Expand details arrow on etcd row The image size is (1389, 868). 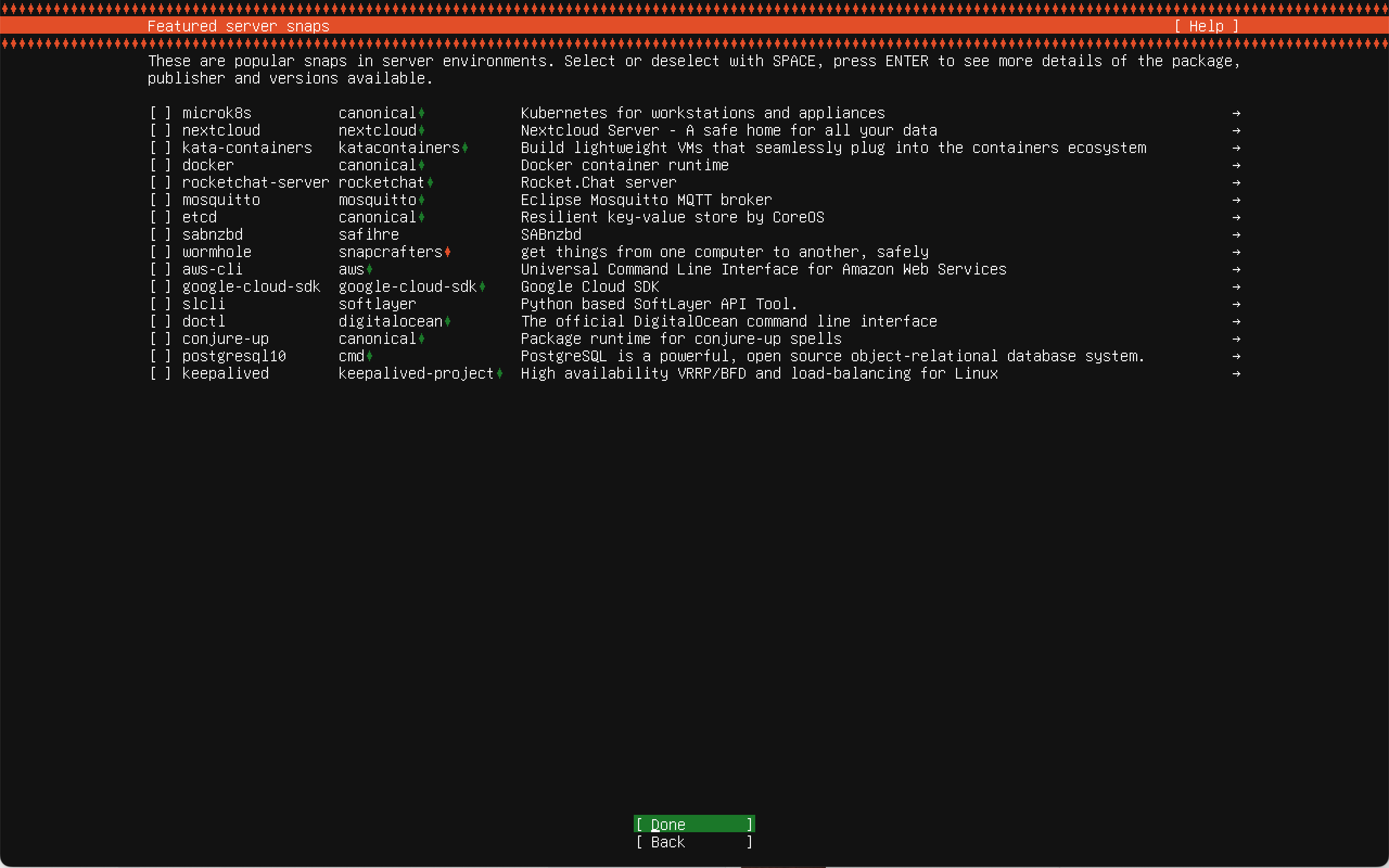click(1237, 217)
